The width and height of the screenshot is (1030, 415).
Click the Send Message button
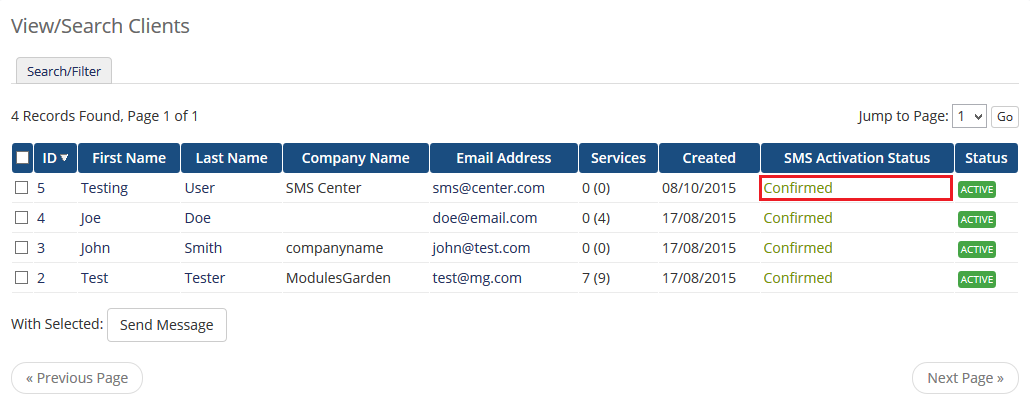point(167,325)
